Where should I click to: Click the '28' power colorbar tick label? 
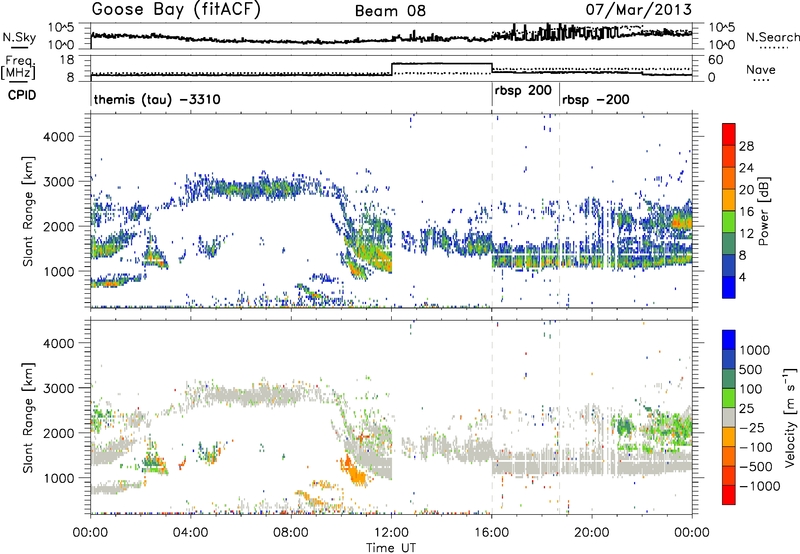click(746, 146)
